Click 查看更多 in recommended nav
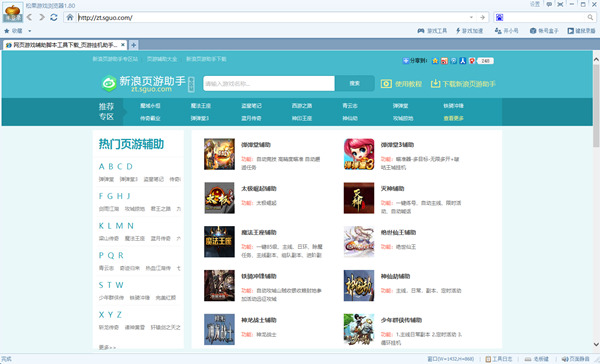 [x=453, y=118]
